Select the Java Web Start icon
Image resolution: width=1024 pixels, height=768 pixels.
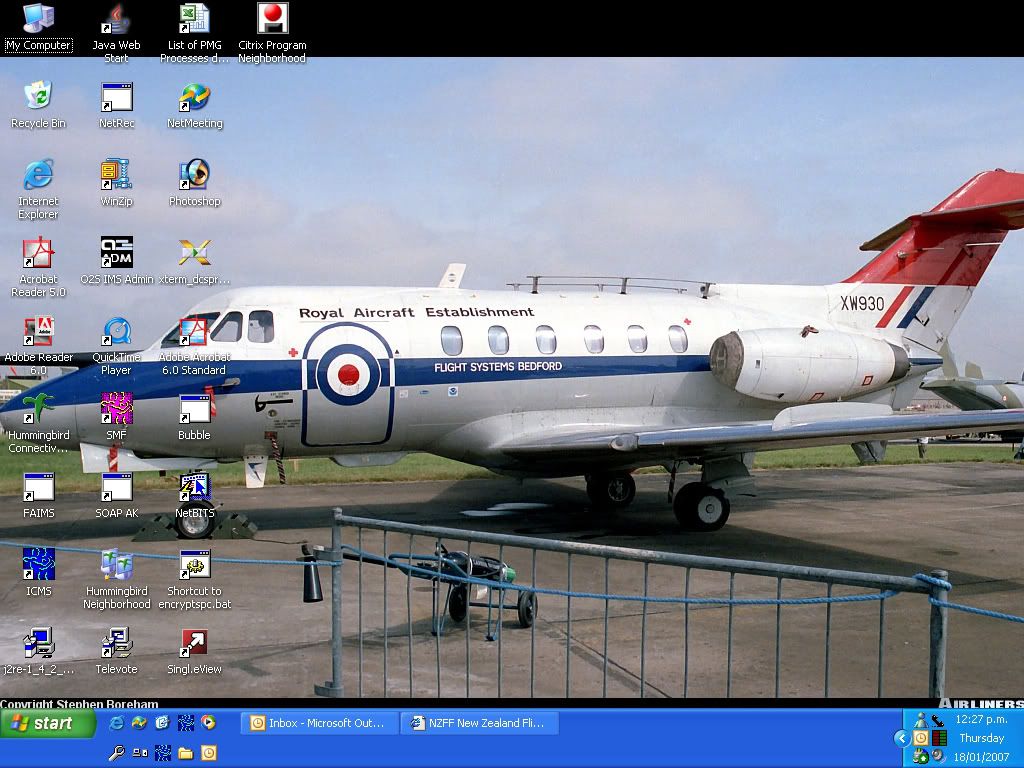[116, 19]
